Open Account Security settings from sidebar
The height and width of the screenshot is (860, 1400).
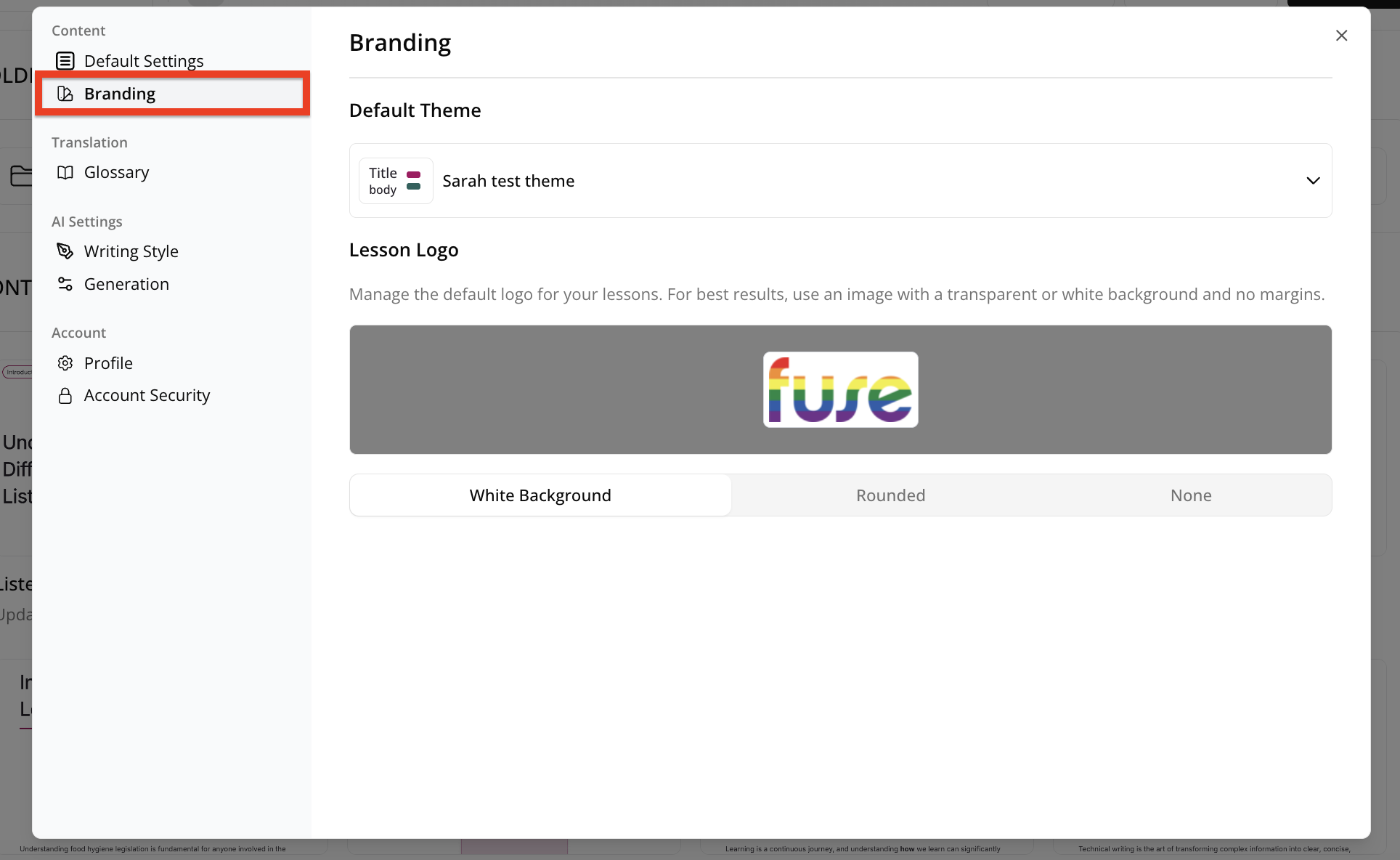point(146,395)
